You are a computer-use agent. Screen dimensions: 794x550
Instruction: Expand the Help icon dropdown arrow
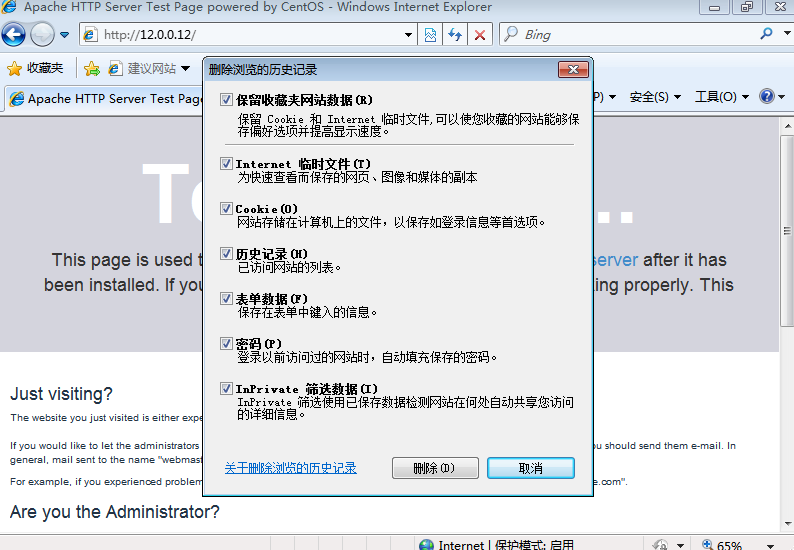click(782, 97)
